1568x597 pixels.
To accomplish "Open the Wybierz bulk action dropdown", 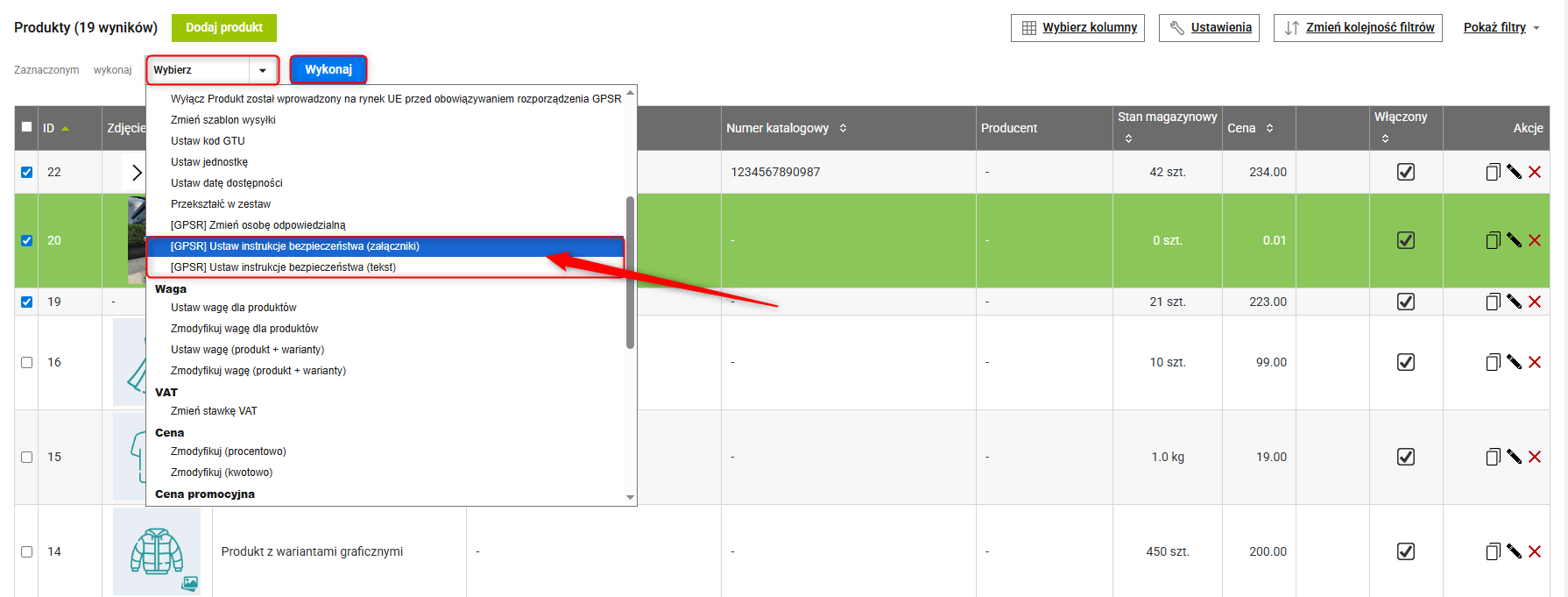I will (211, 70).
